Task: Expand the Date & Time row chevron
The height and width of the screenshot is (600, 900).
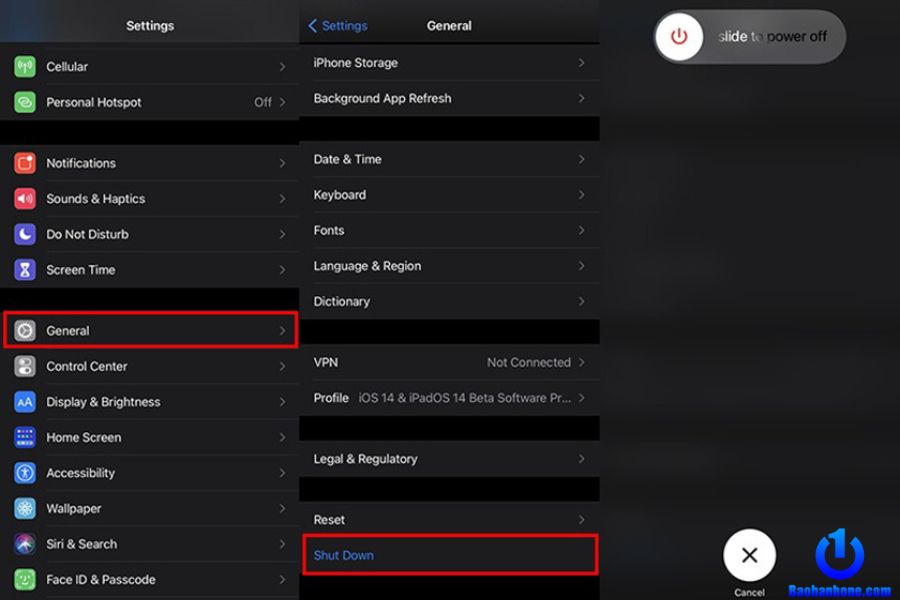Action: click(x=581, y=159)
